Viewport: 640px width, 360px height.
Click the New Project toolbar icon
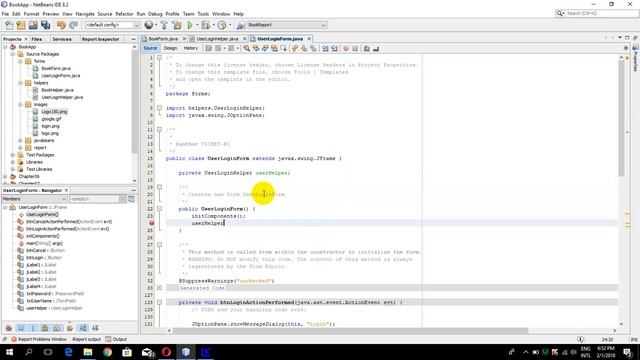21,25
